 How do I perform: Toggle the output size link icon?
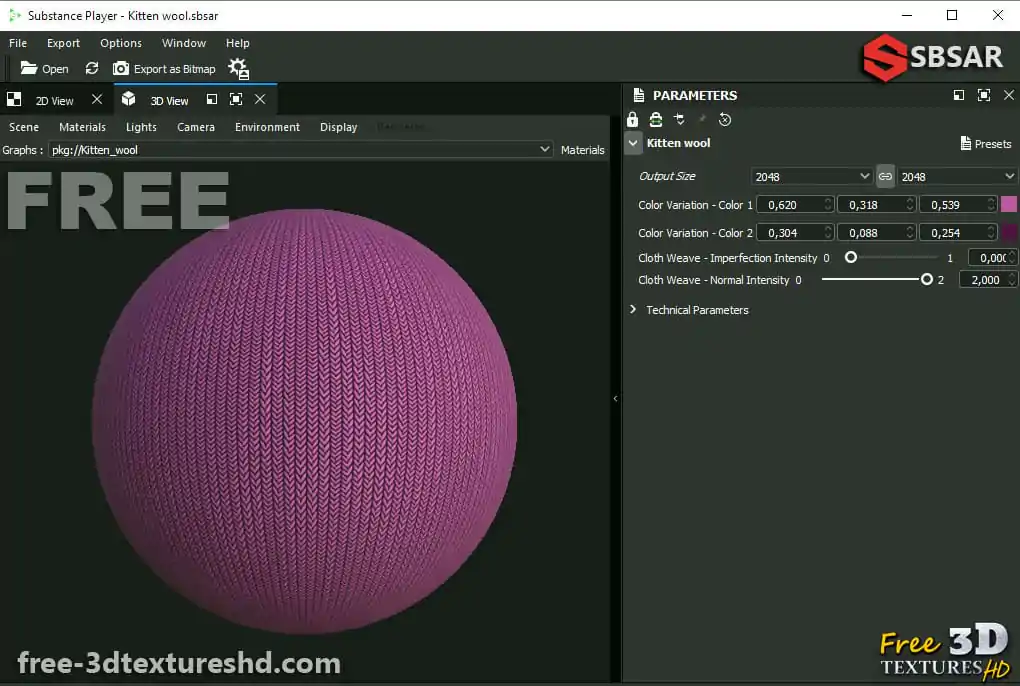coord(885,176)
